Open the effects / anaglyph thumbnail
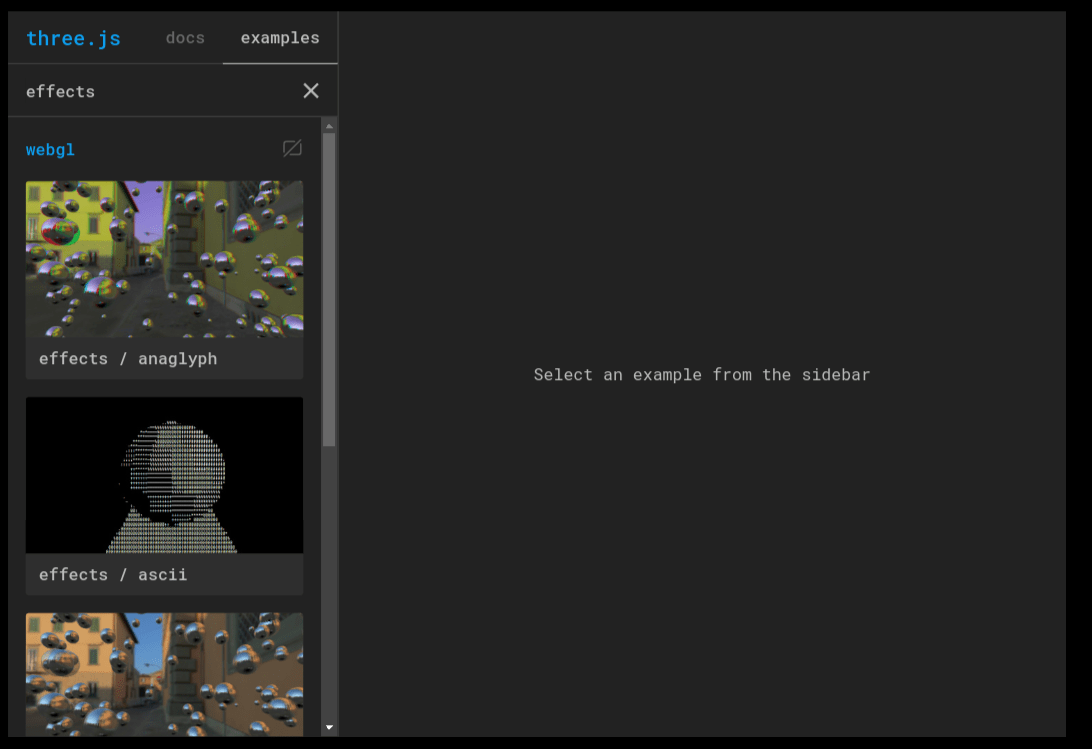This screenshot has height=749, width=1092. (x=164, y=259)
